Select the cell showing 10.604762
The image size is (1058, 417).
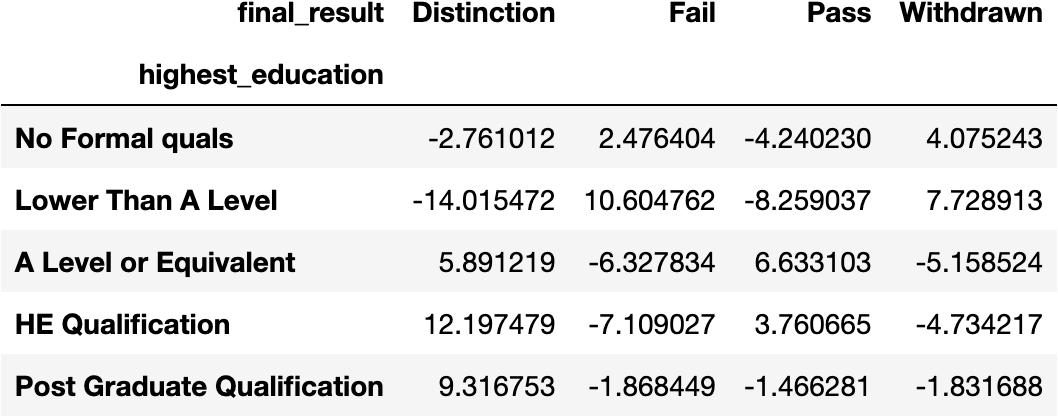[x=650, y=201]
